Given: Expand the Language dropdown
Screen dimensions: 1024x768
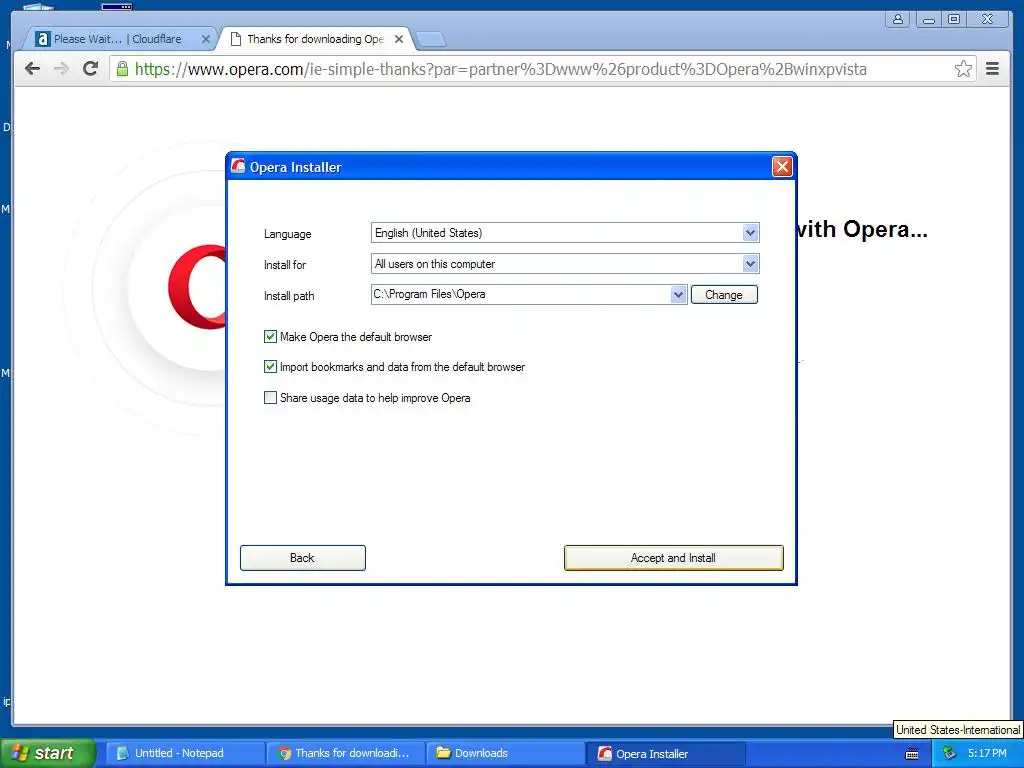Looking at the screenshot, I should coord(750,232).
